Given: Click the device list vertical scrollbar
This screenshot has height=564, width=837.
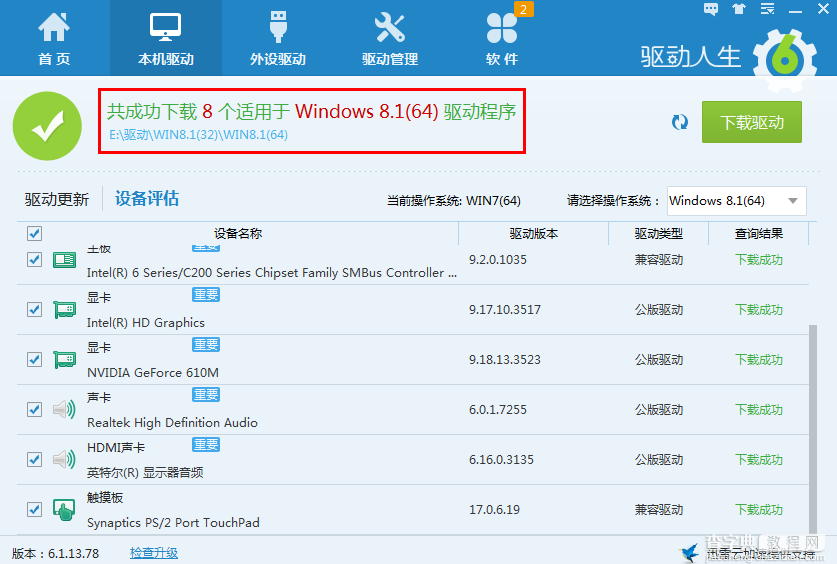Looking at the screenshot, I should click(813, 427).
